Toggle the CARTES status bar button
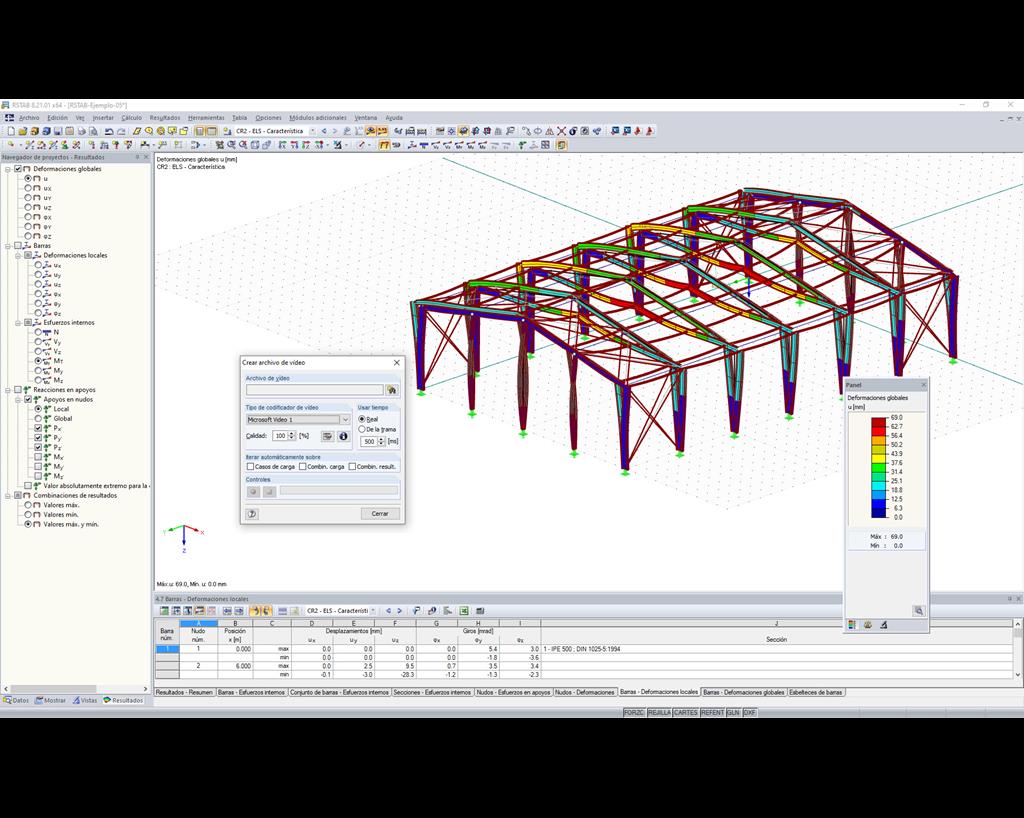This screenshot has width=1024, height=818. pyautogui.click(x=685, y=713)
